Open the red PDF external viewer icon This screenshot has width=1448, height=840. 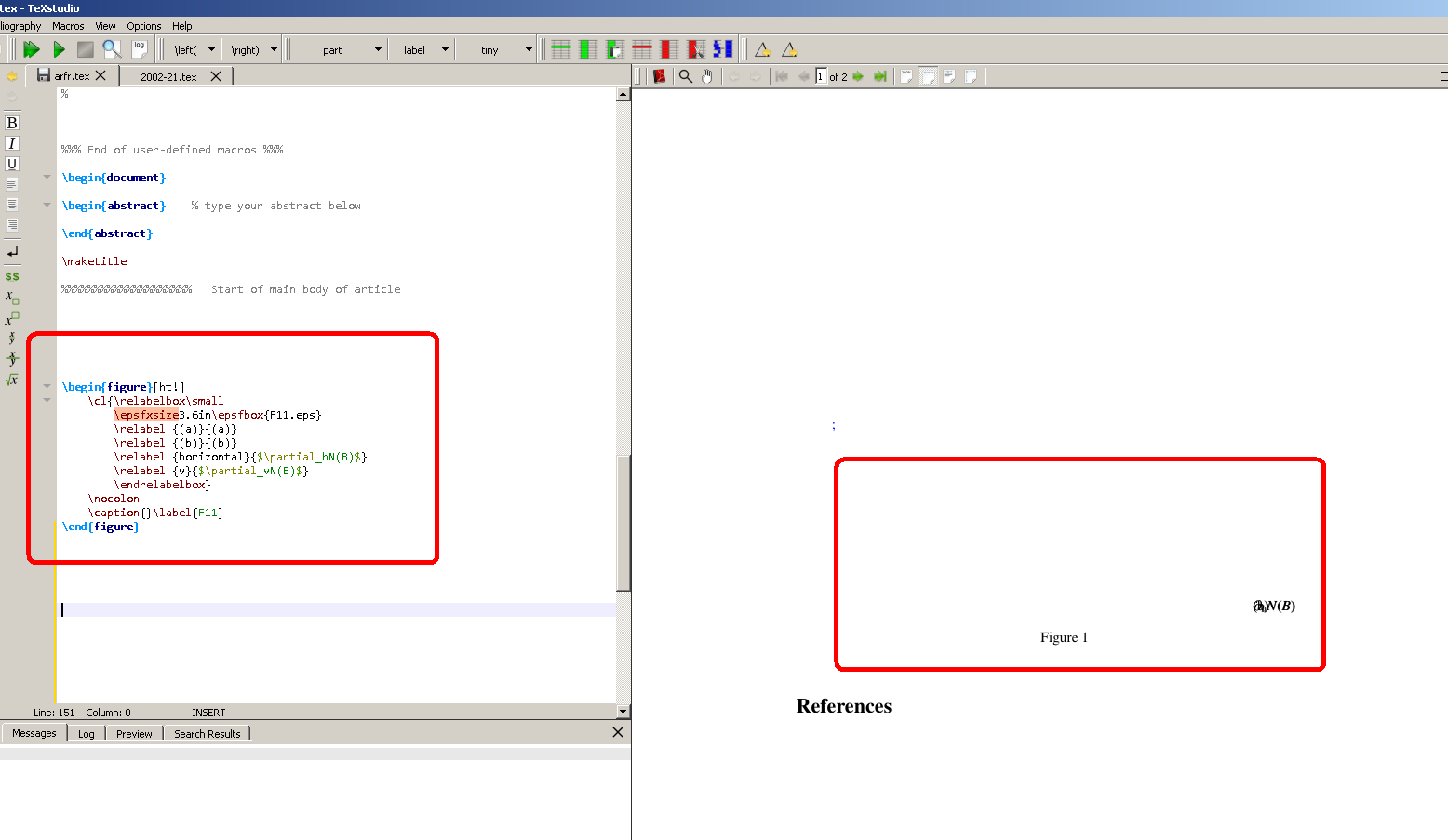click(660, 76)
